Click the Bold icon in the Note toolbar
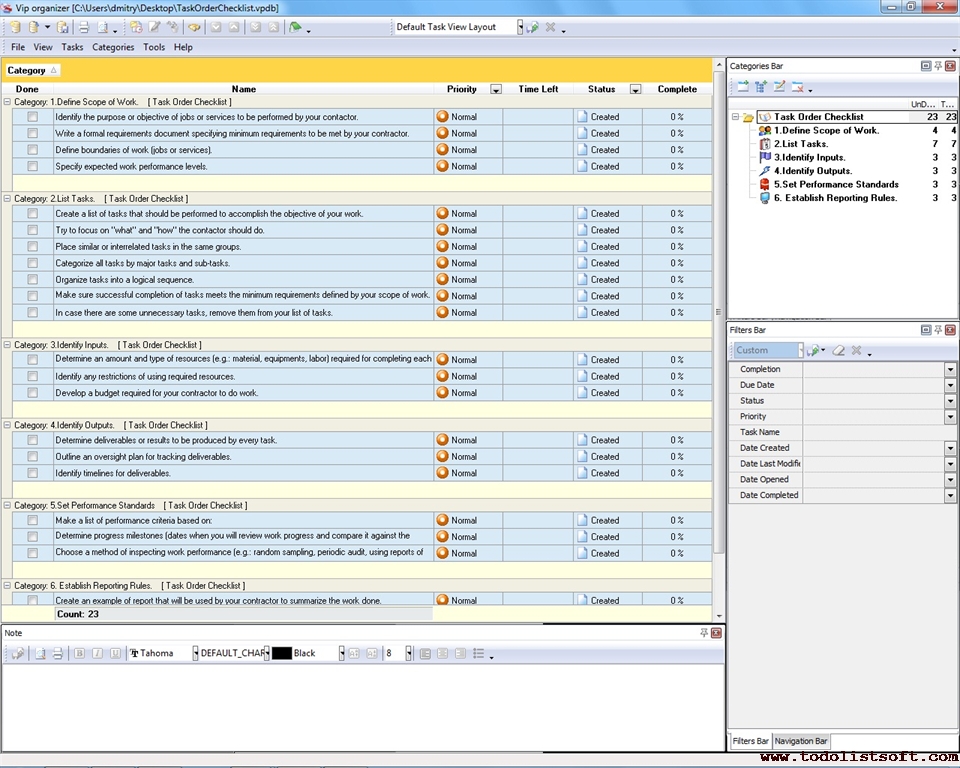The width and height of the screenshot is (960, 768). pyautogui.click(x=79, y=653)
